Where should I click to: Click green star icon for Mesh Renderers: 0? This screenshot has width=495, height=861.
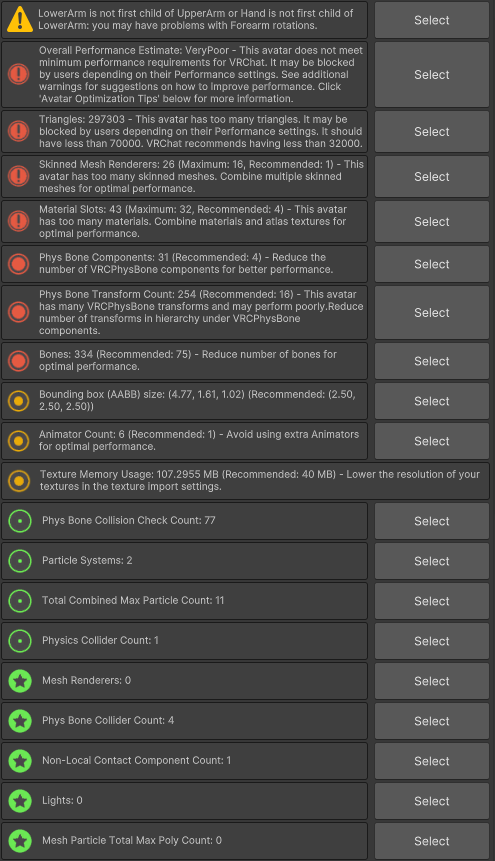point(20,681)
